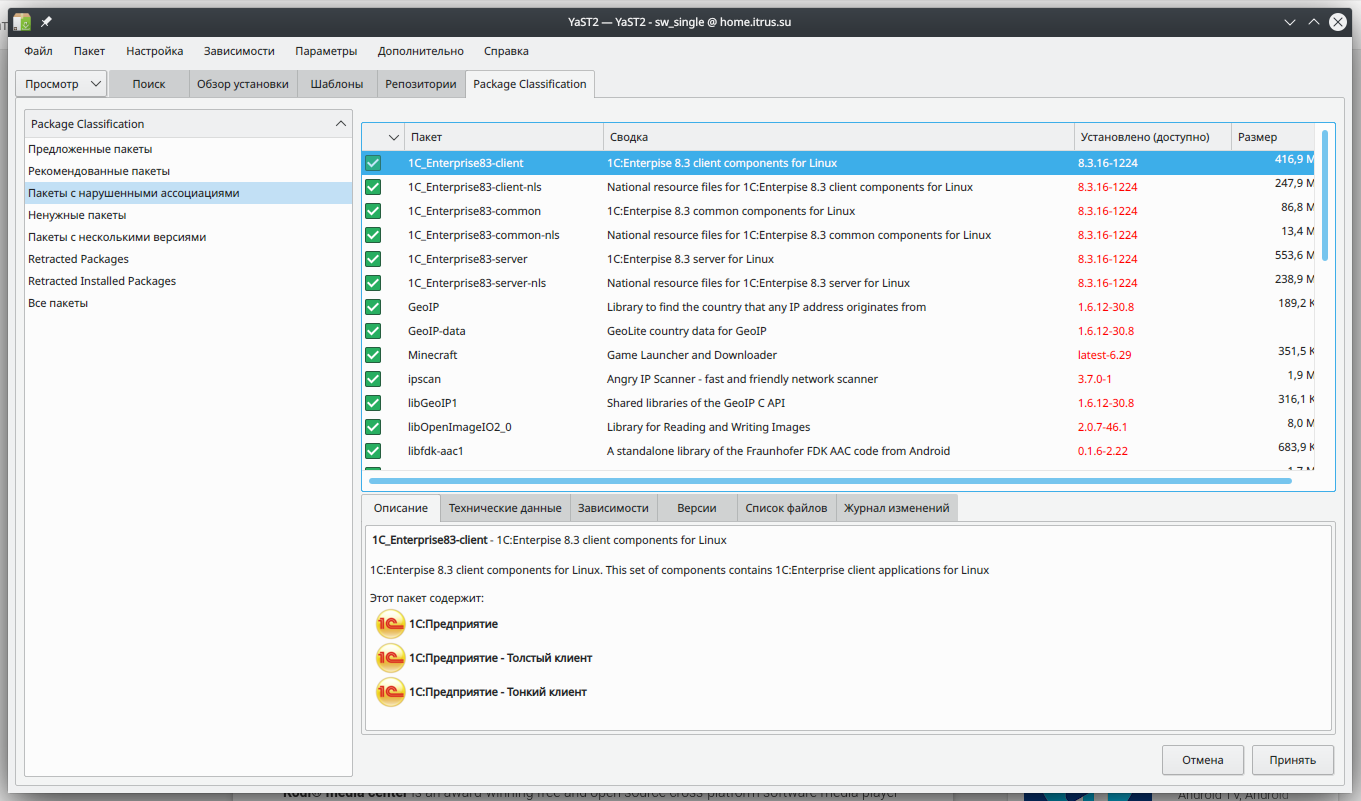Open the Дополнительно menu

(x=420, y=51)
